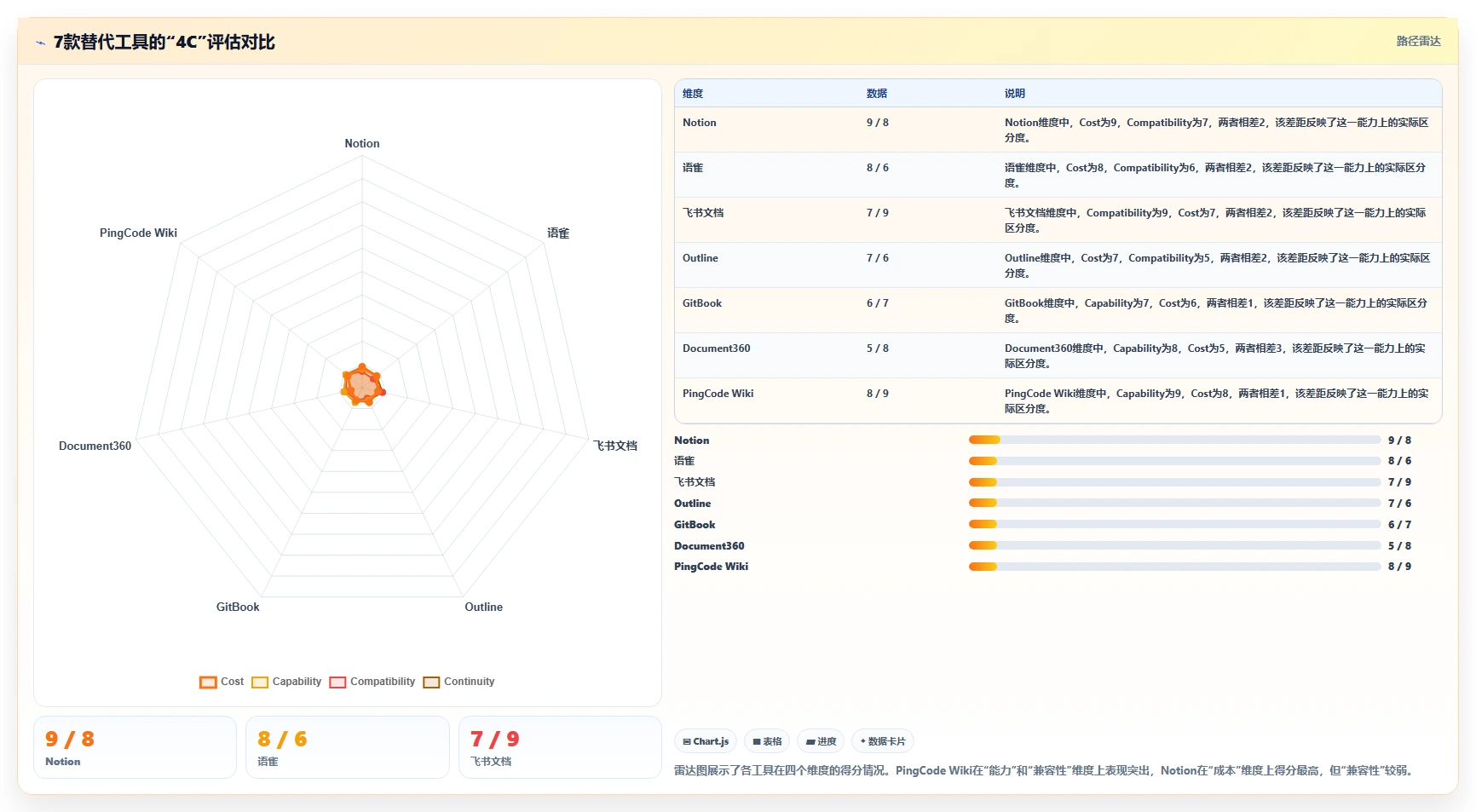
Task: Click the Document360 axis label on the radar chart
Action: coord(95,446)
